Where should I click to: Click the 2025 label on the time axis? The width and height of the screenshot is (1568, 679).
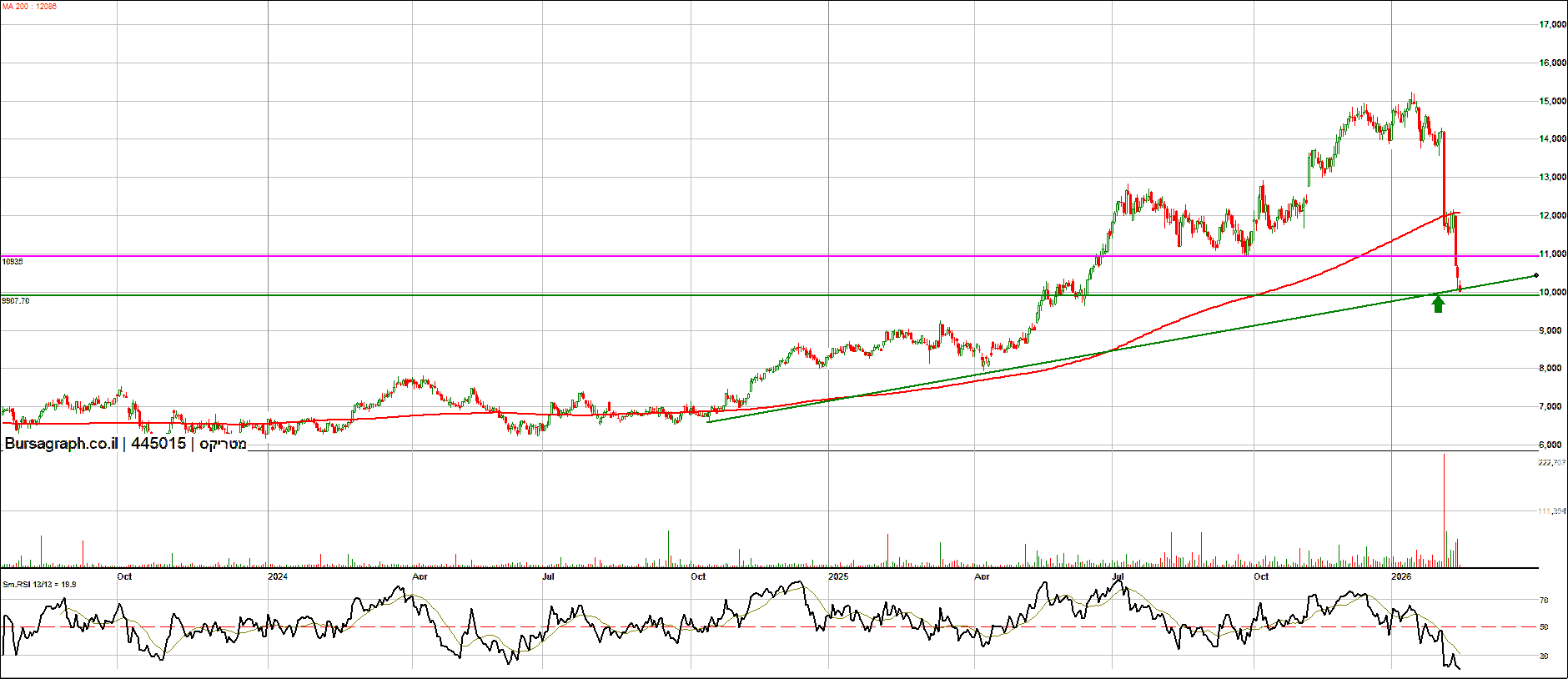tap(838, 576)
